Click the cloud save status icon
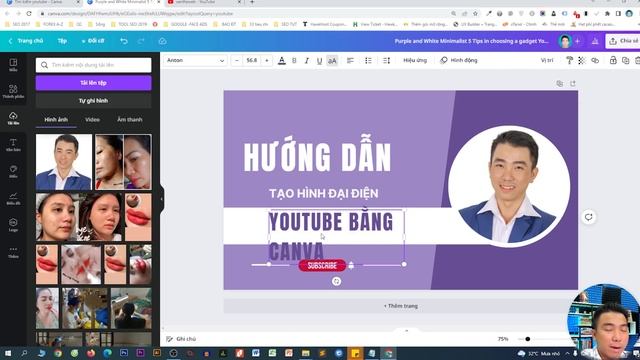This screenshot has width=640, height=360. pos(162,41)
